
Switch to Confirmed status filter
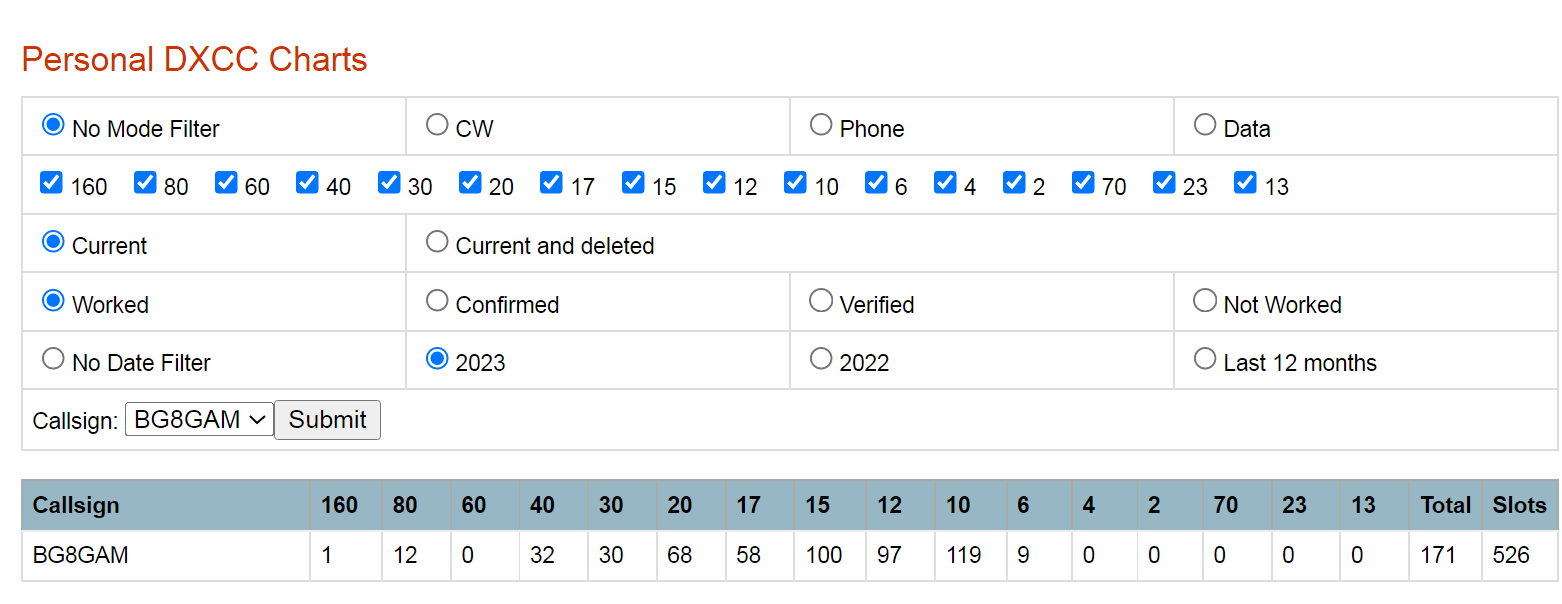coord(437,301)
